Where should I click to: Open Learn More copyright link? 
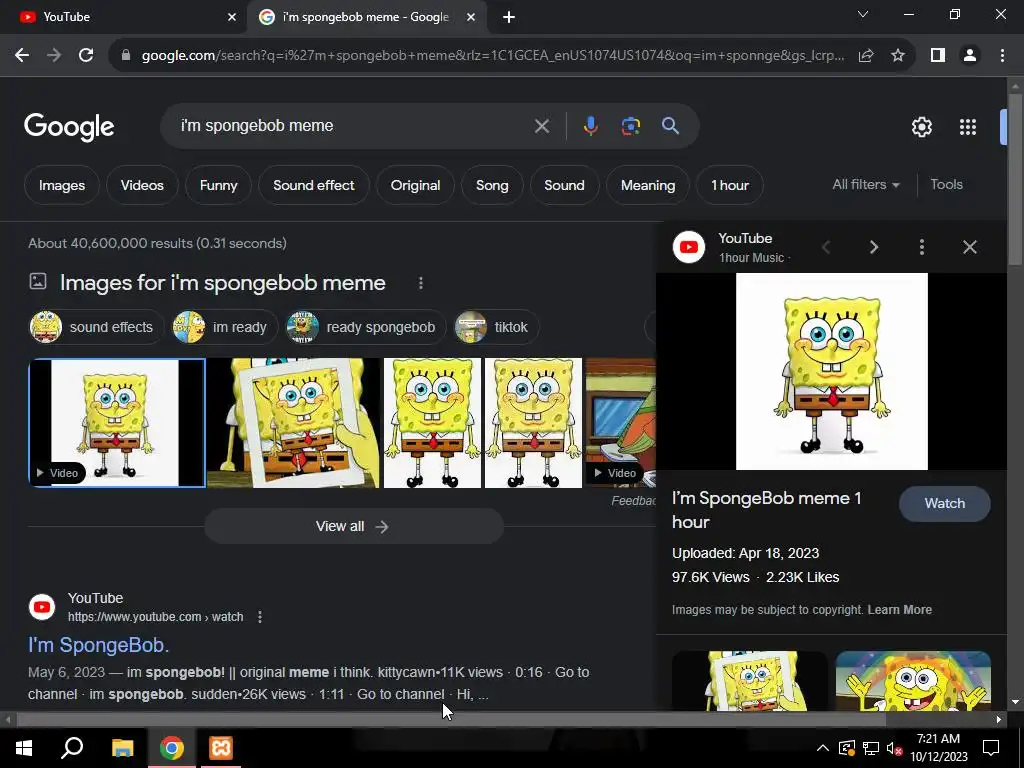tap(899, 610)
